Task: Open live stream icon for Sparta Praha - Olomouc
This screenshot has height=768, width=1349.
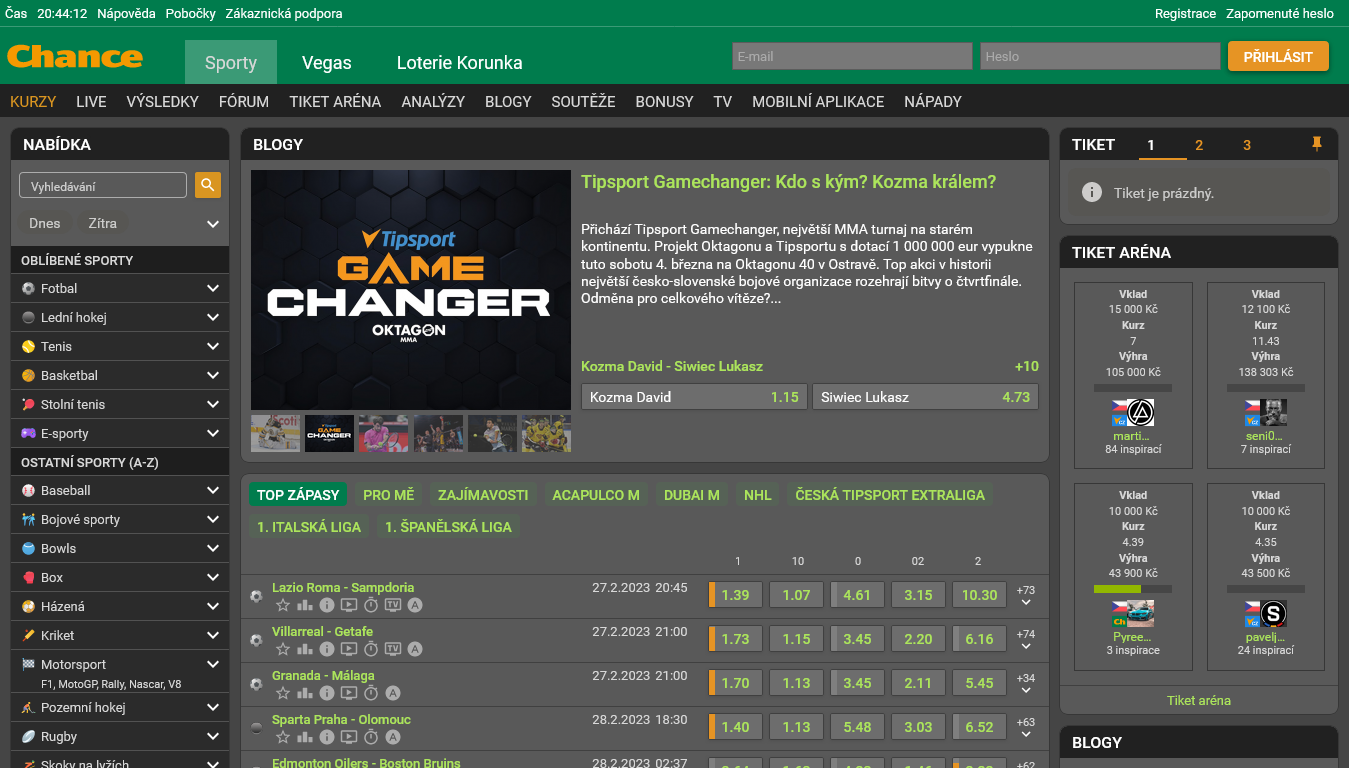Action: point(349,737)
